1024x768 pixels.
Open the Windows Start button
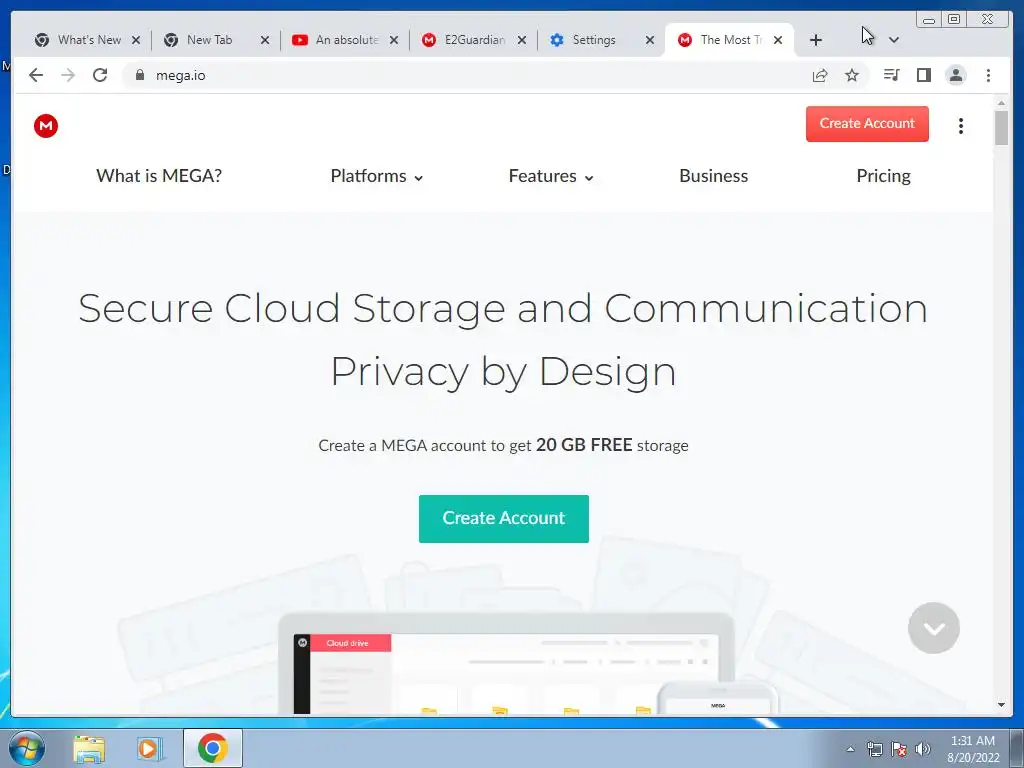coord(27,748)
